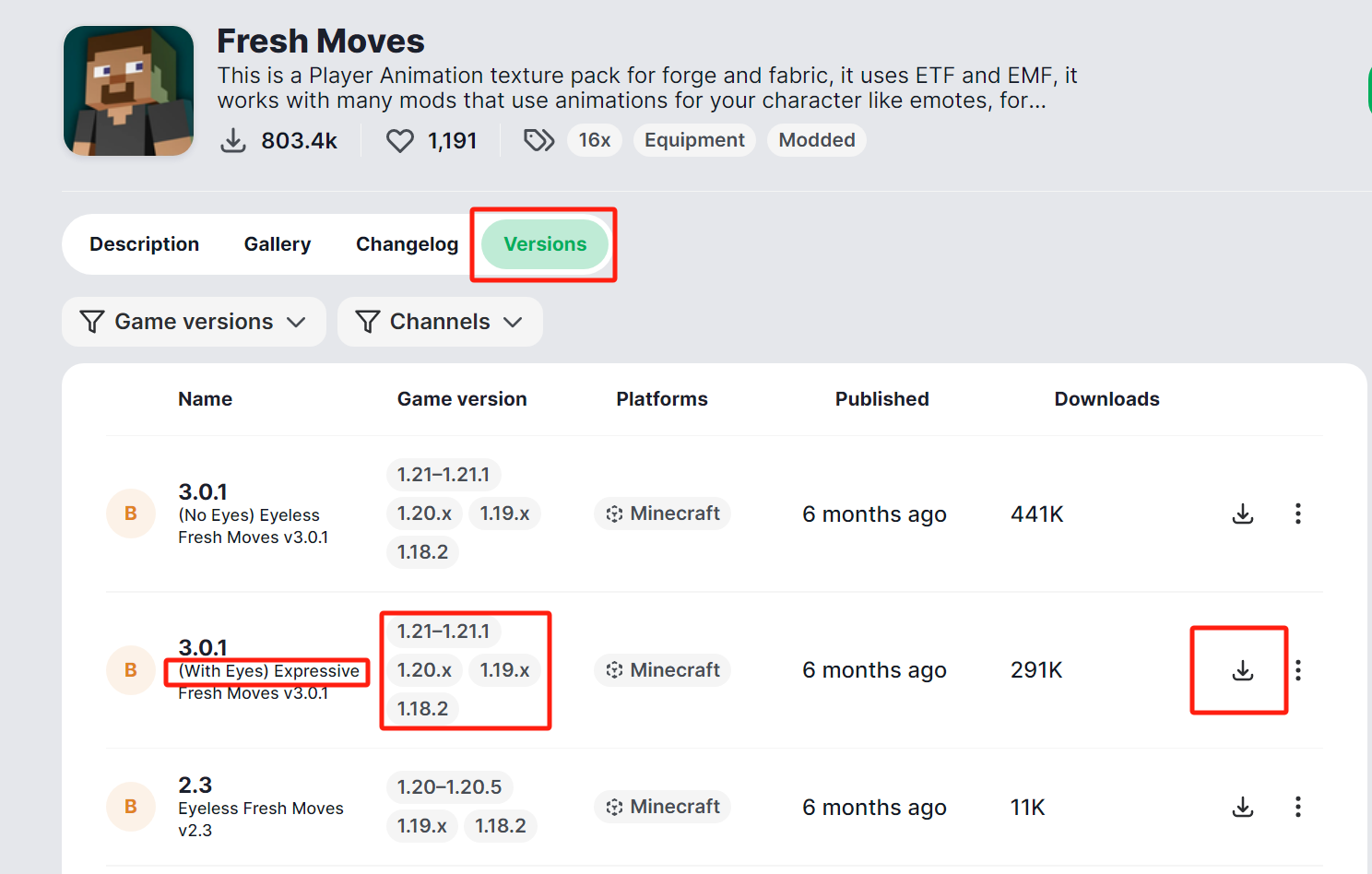Viewport: 1372px width, 874px height.
Task: Download the With Eyes Expressive 3.0.1 version
Action: click(x=1242, y=670)
